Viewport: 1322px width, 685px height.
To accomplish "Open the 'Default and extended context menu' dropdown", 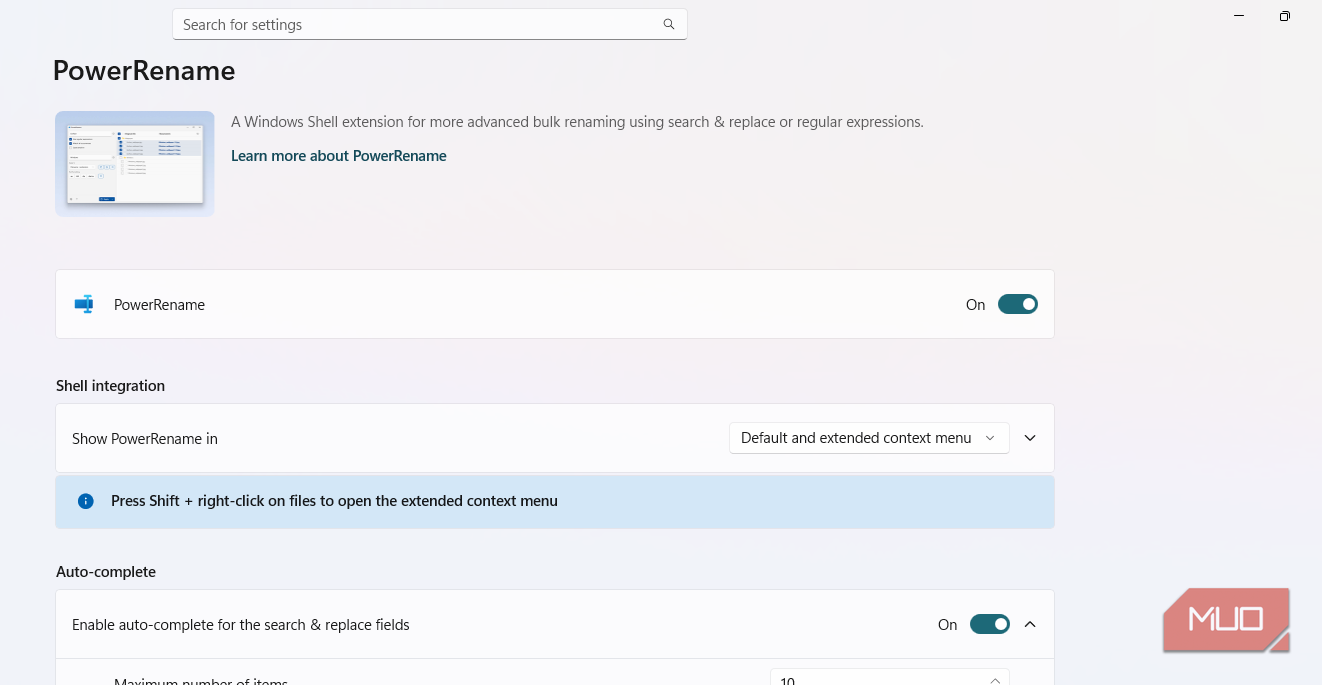I will pyautogui.click(x=869, y=438).
